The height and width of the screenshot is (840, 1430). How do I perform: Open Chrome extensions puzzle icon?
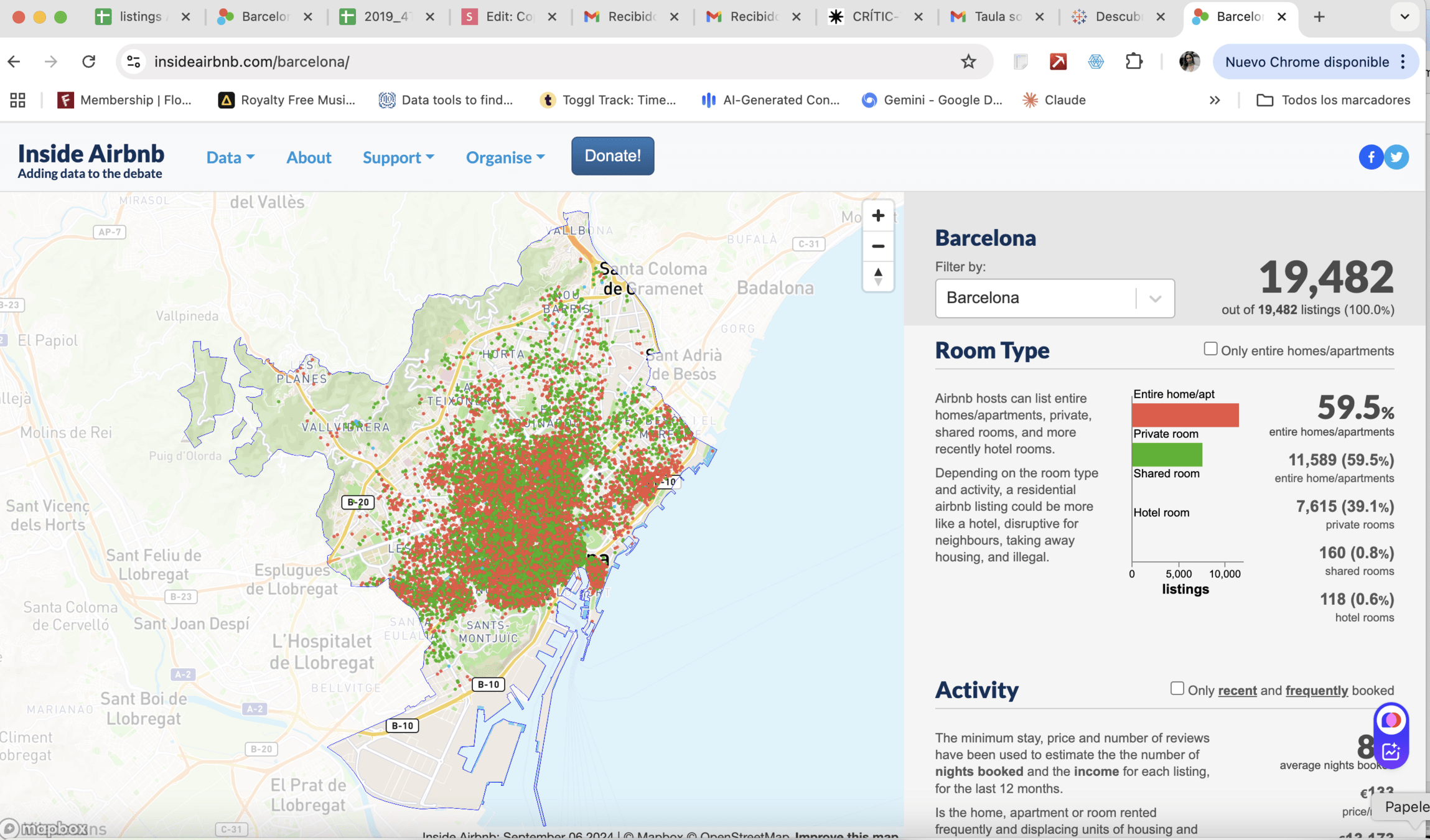[x=1134, y=62]
